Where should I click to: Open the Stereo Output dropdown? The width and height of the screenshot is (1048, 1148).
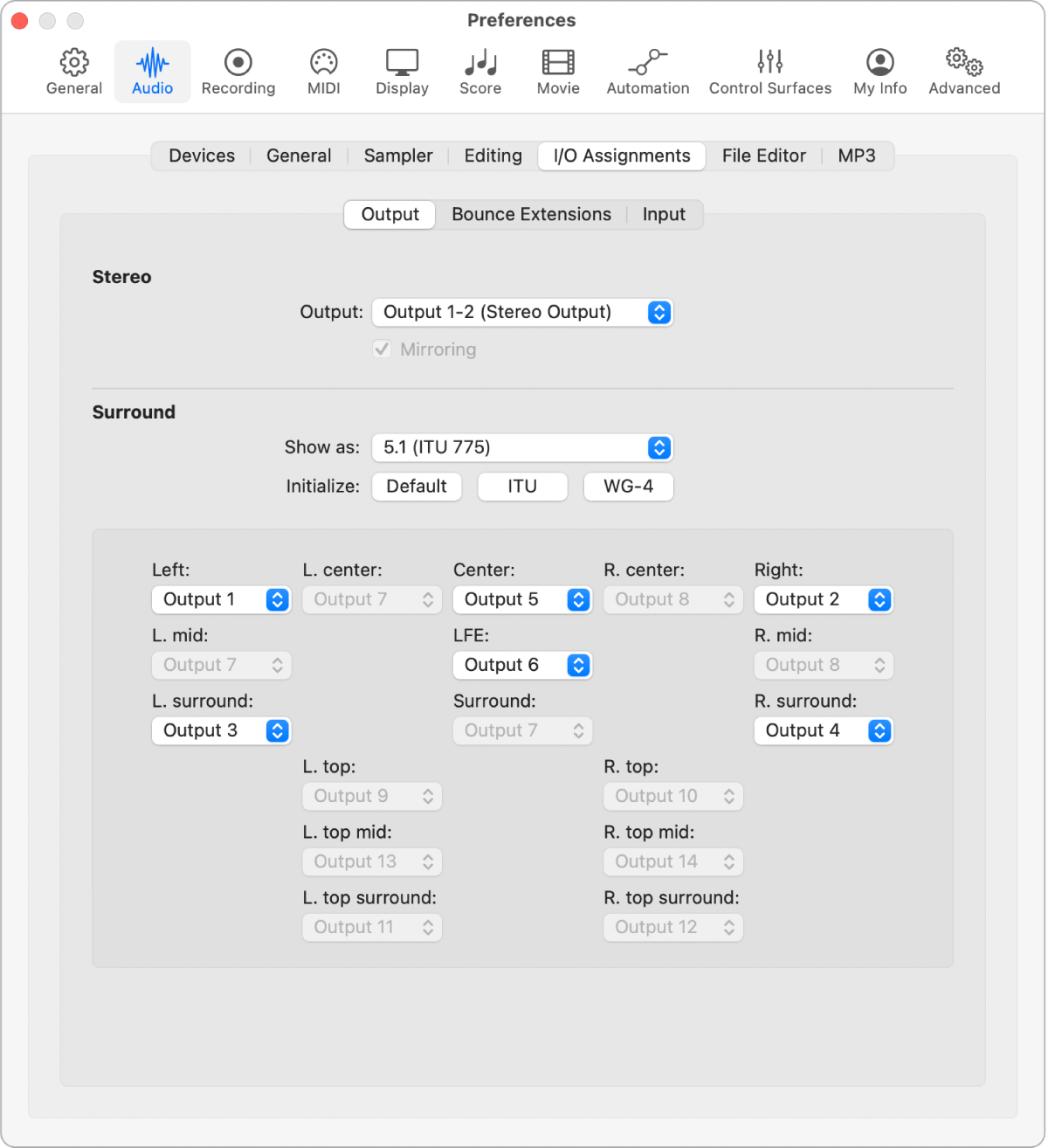[x=522, y=312]
